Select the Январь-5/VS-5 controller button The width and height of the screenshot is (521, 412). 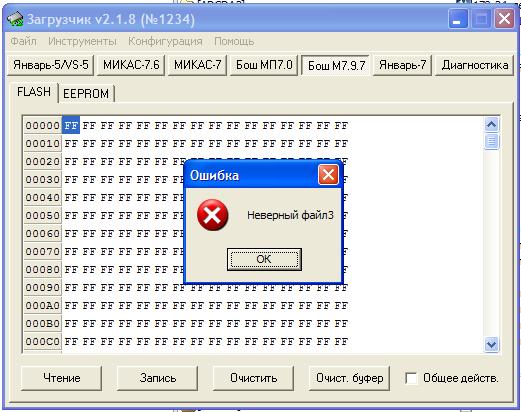coord(51,65)
